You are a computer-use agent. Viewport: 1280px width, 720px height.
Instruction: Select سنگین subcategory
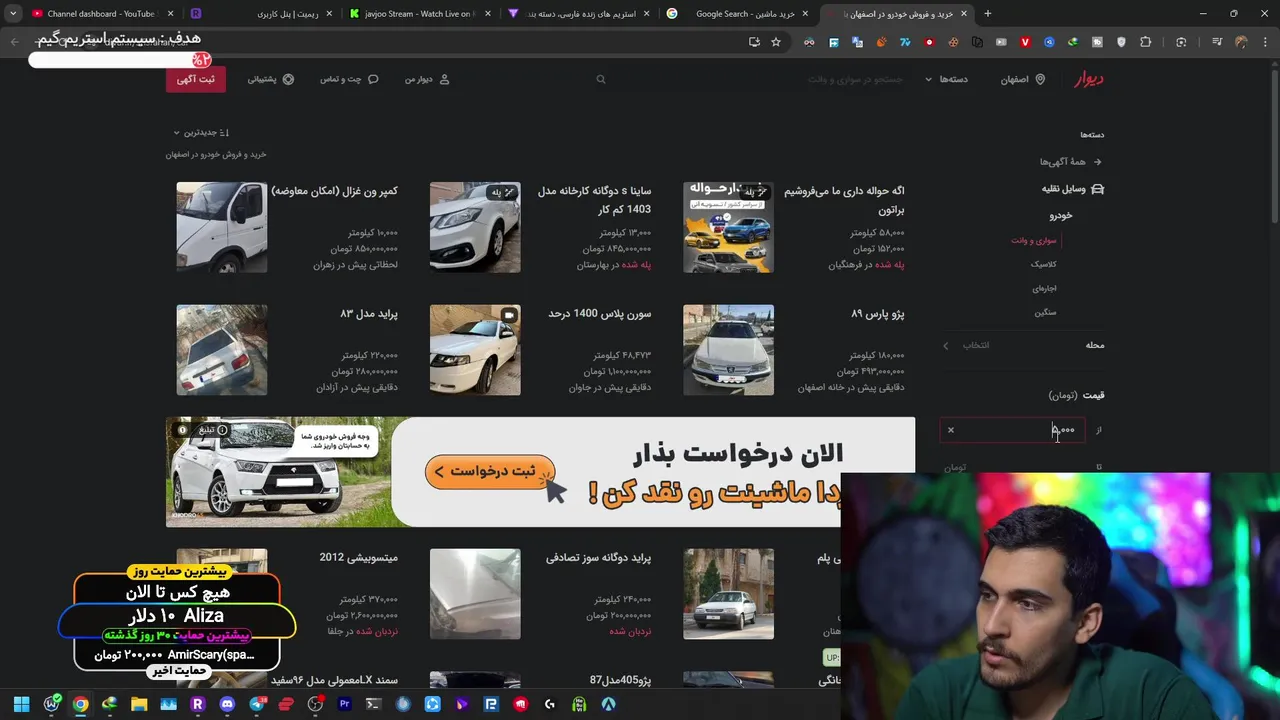pyautogui.click(x=1045, y=312)
